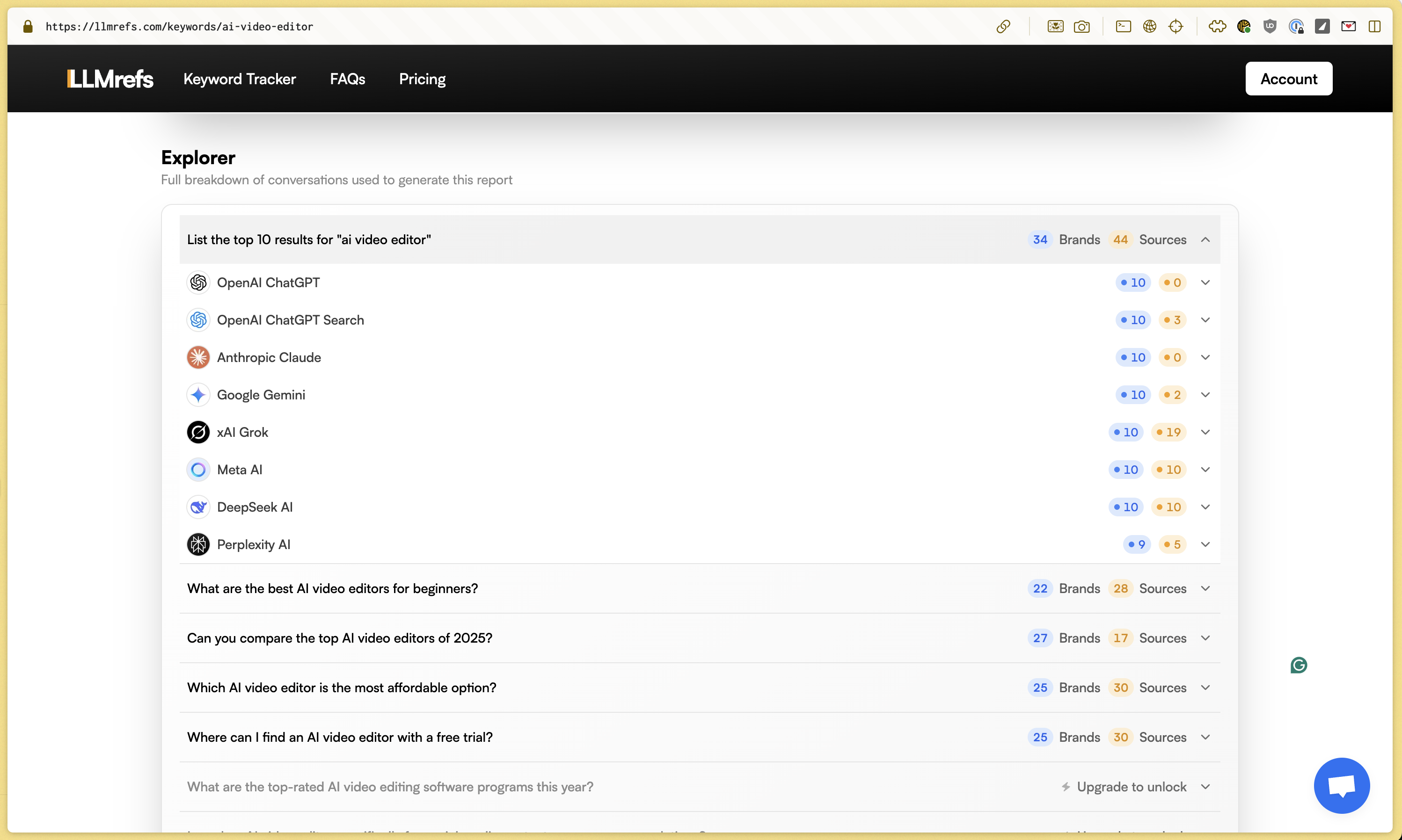Open Keyword Tracker in navigation
Screen dimensions: 1402x840
[240, 79]
